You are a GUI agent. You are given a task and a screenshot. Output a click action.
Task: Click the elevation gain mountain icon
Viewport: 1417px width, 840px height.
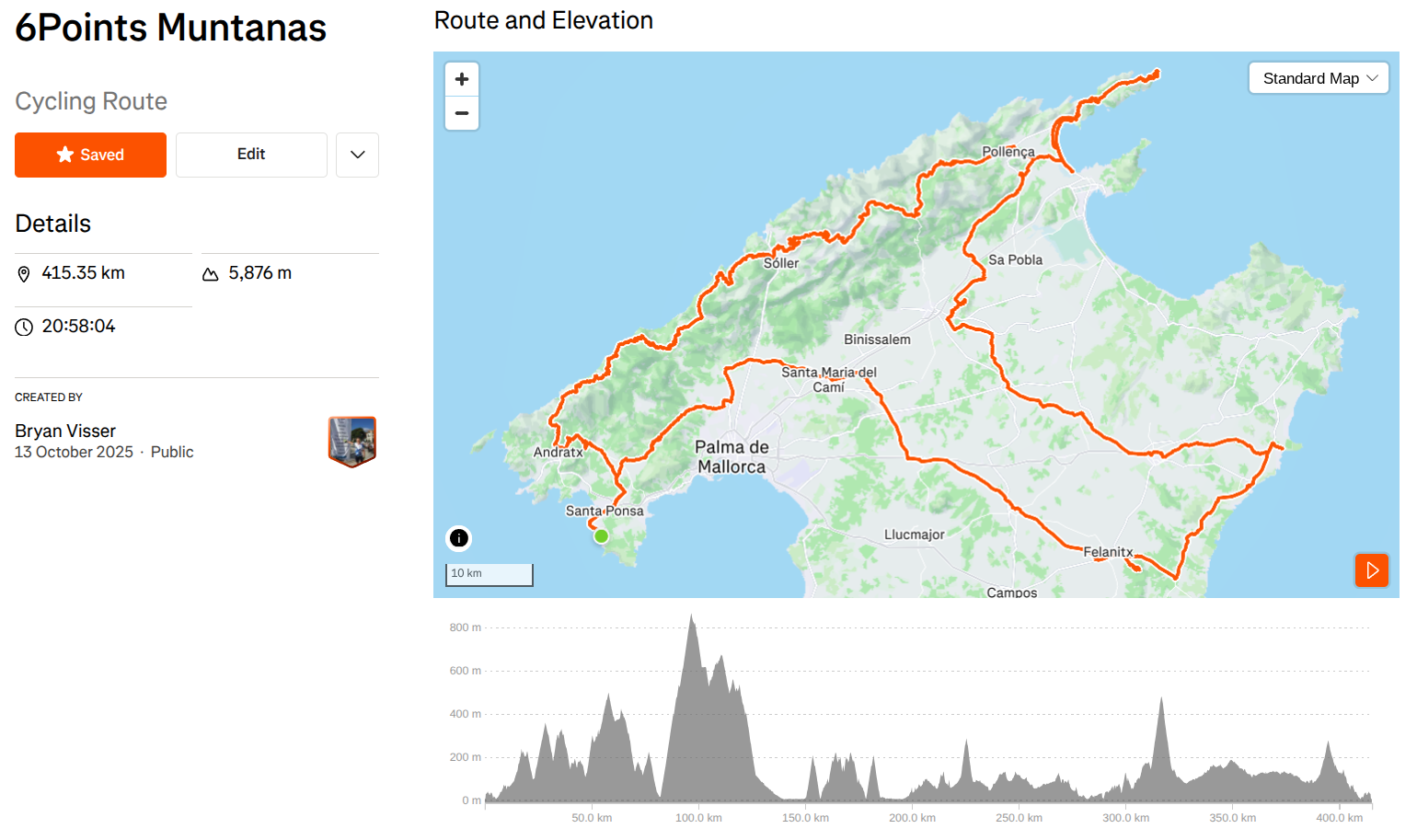click(211, 274)
